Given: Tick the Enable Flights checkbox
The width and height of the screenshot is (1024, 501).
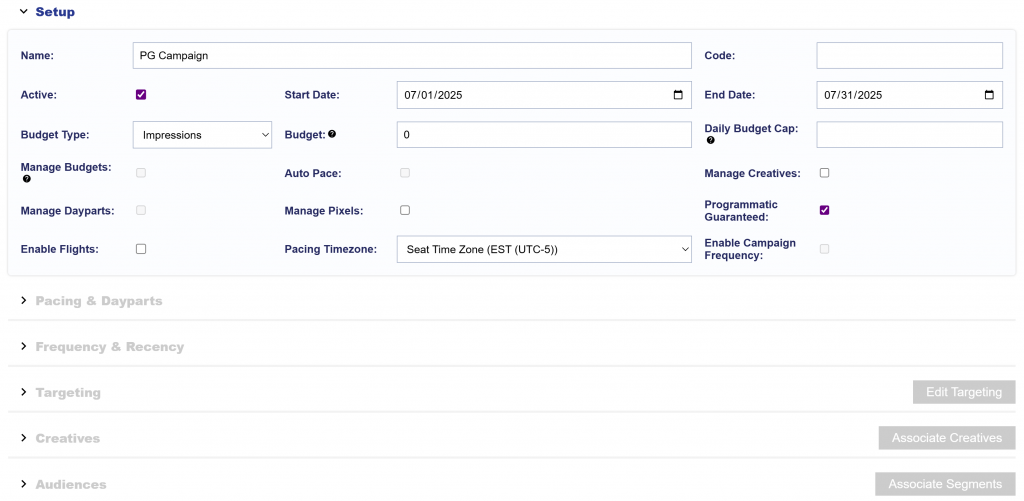Looking at the screenshot, I should pyautogui.click(x=141, y=249).
